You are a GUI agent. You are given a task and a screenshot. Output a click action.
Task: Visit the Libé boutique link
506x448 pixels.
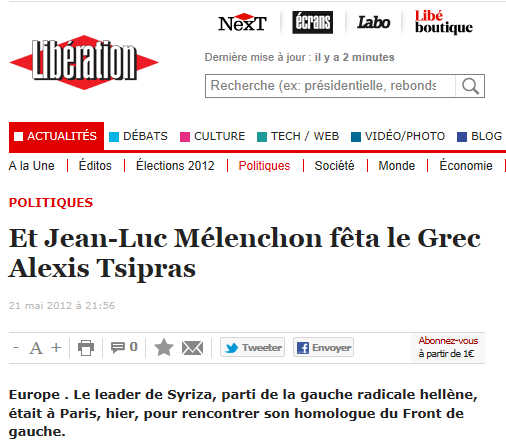(443, 22)
